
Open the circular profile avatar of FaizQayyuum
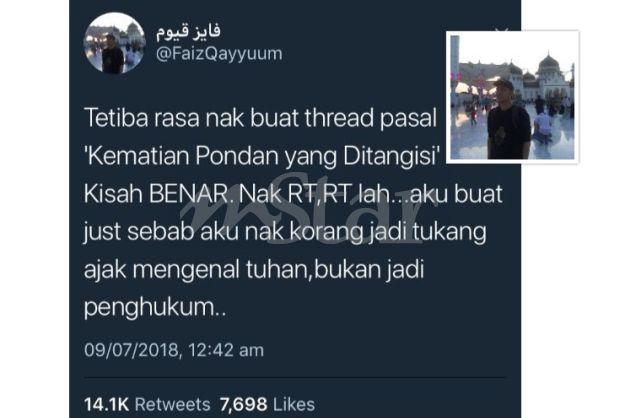[115, 43]
